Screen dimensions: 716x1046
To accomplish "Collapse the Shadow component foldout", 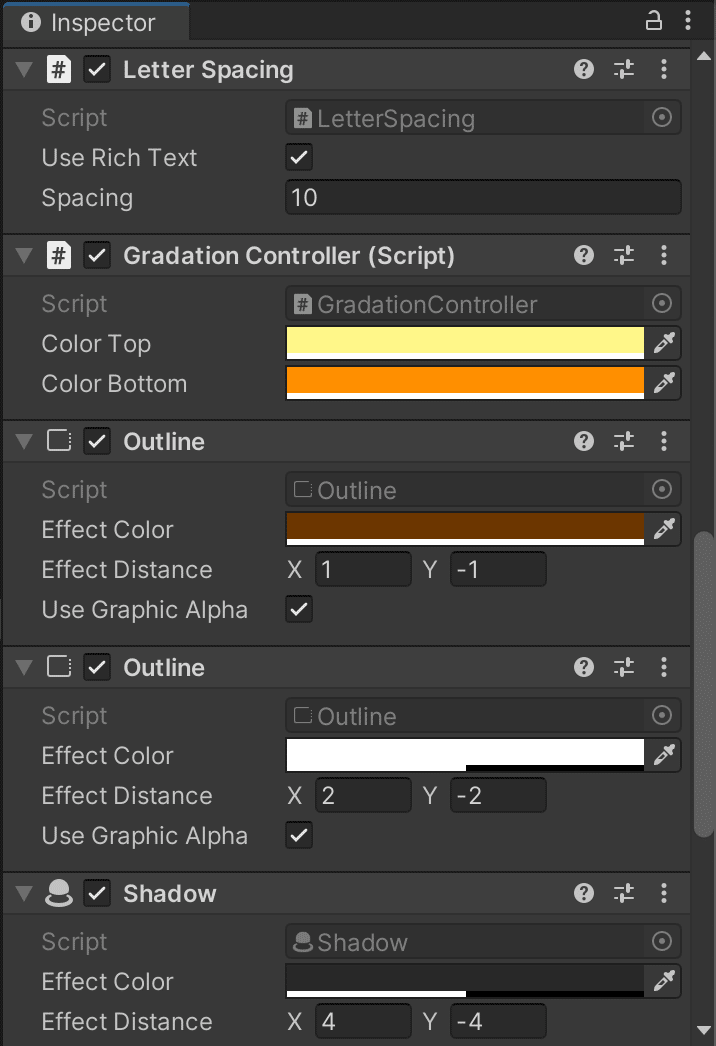I will pos(24,893).
